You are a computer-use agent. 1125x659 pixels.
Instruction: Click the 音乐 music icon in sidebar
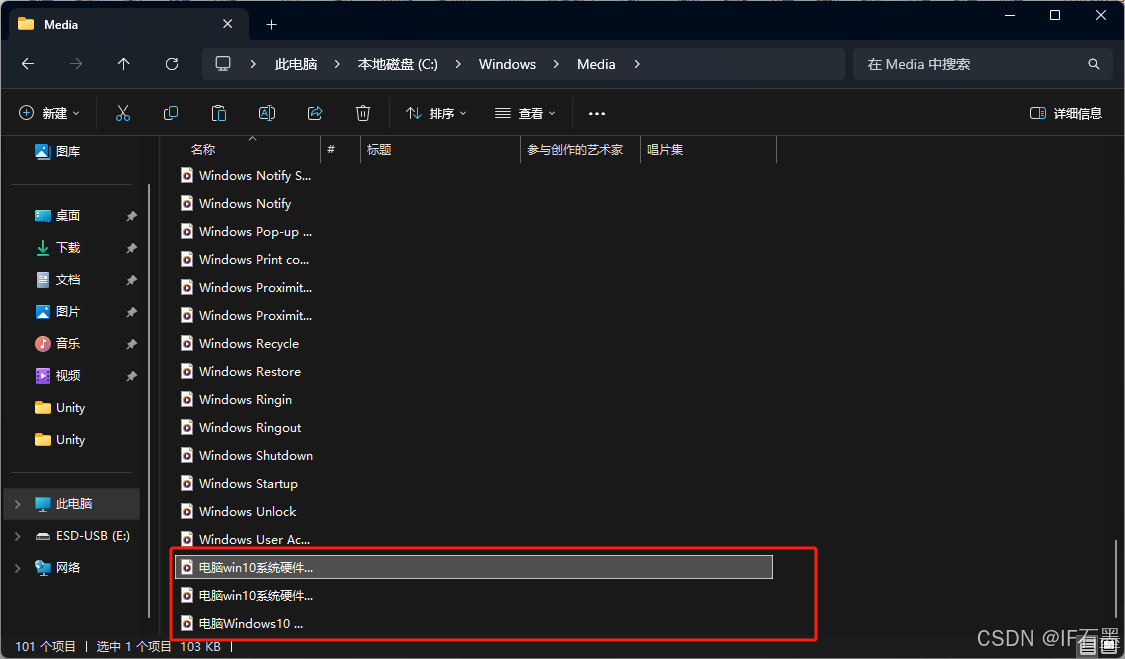[x=42, y=343]
